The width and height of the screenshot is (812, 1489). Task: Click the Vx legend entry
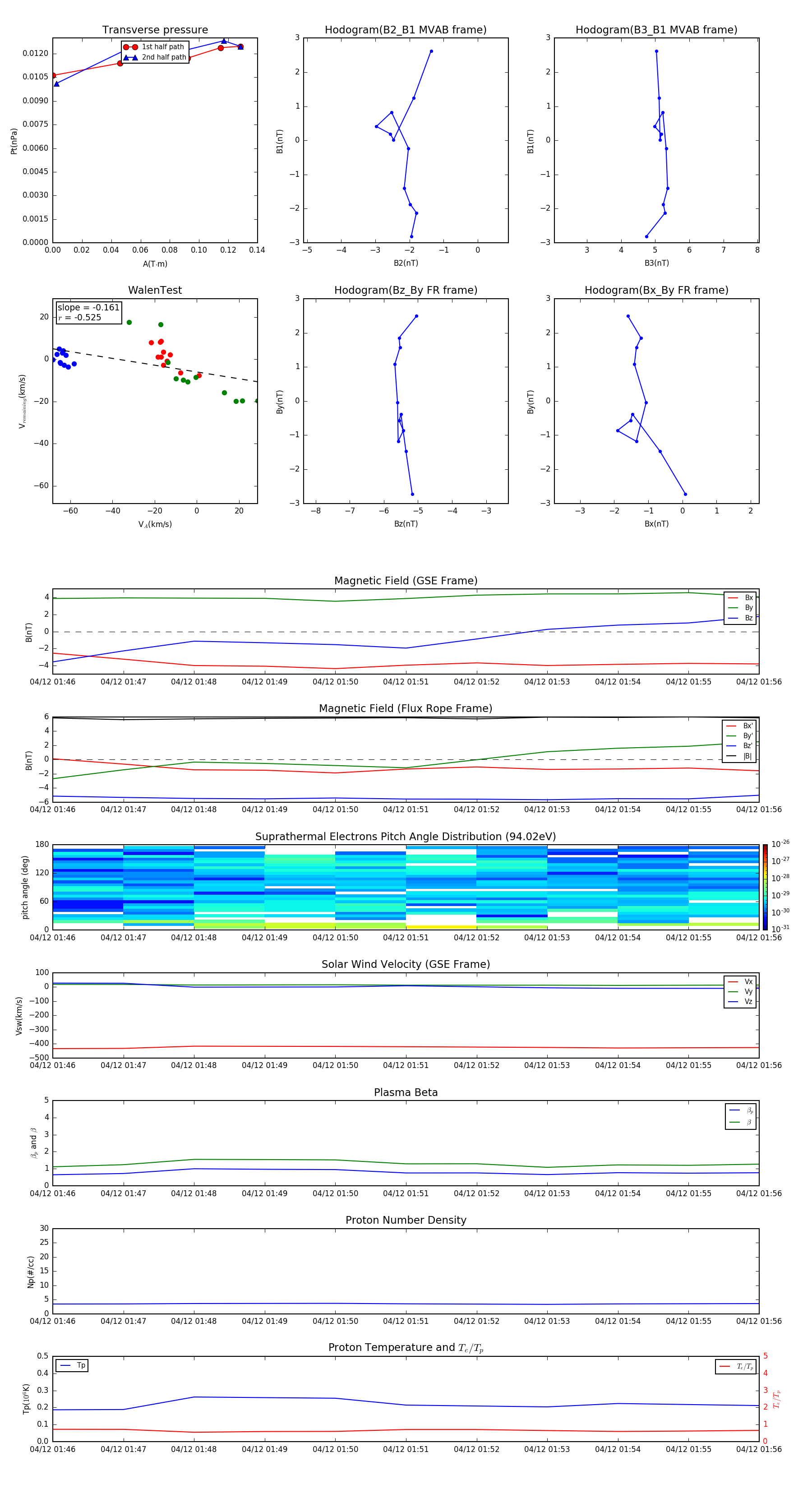click(x=740, y=981)
